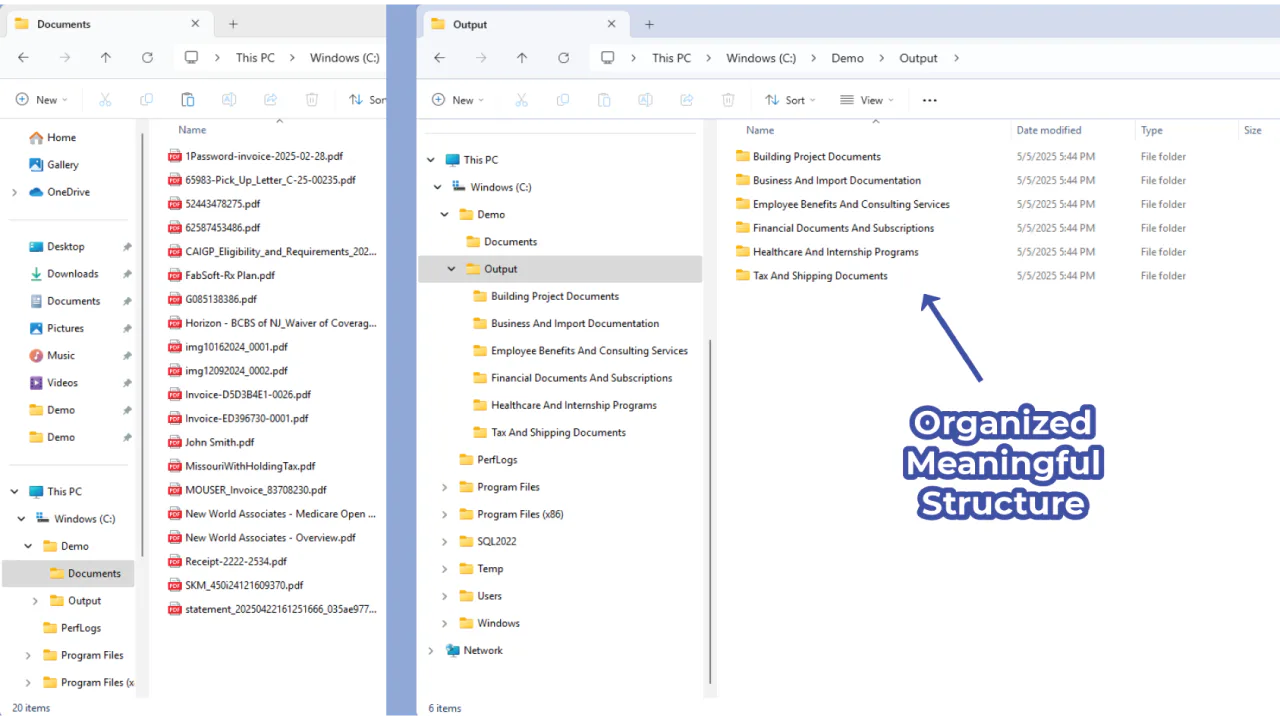
Task: Expand Program Files (x86) in Output window tree
Action: (x=445, y=515)
